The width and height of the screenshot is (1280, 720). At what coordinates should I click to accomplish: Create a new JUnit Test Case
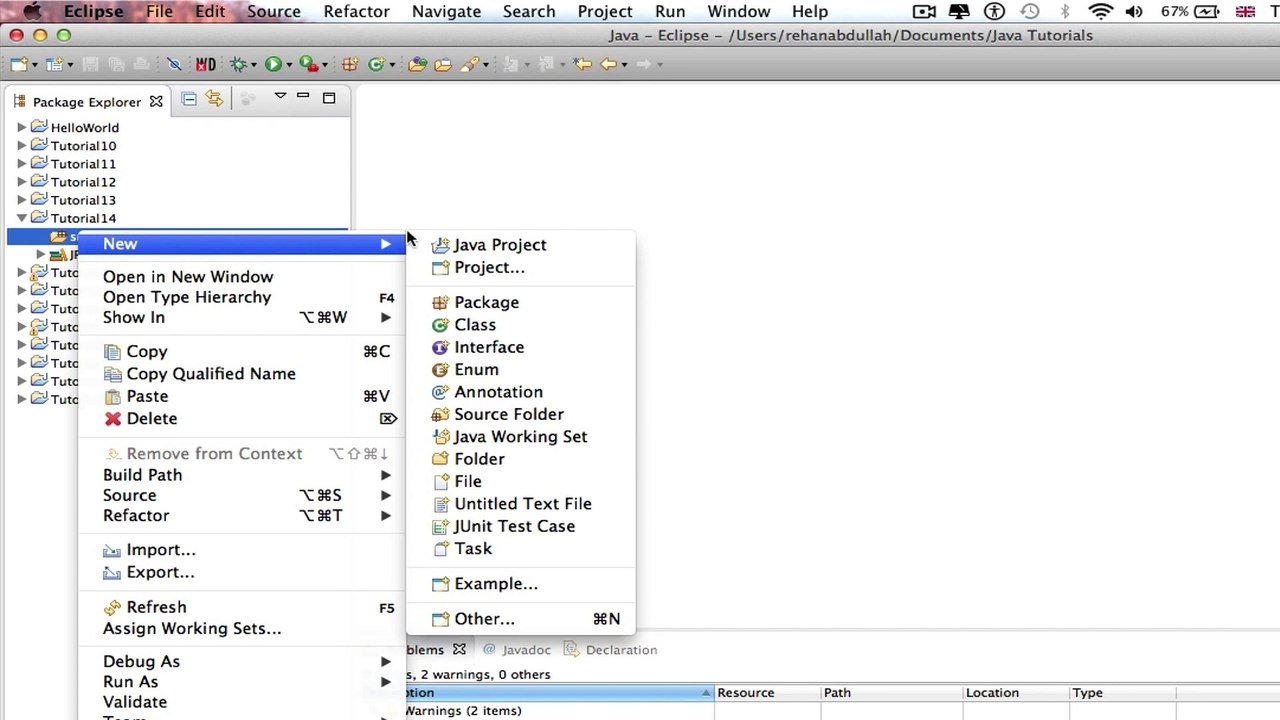[520, 526]
